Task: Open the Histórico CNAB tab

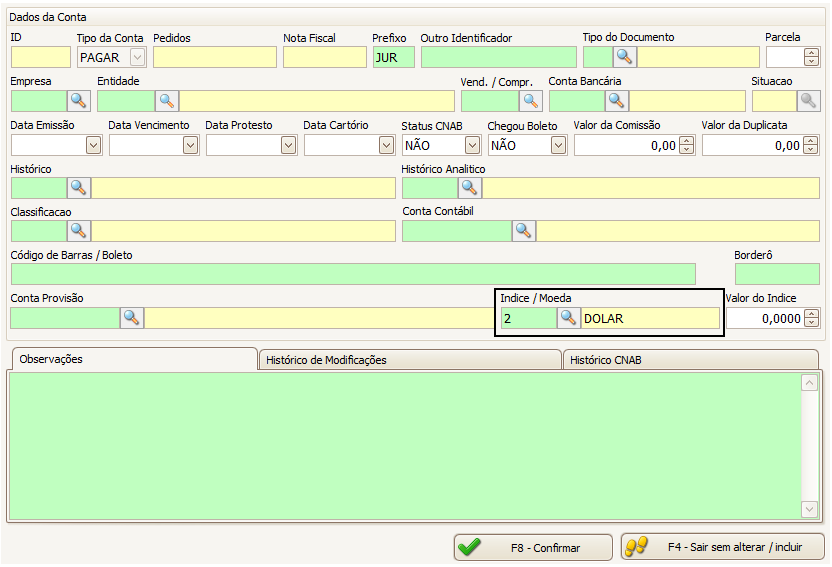Action: 690,360
